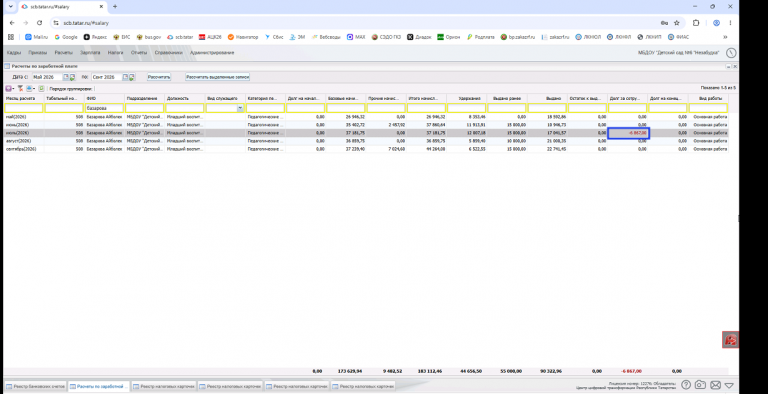Switch to Расчеты по заработной tab
The height and width of the screenshot is (394, 768).
click(x=98, y=386)
